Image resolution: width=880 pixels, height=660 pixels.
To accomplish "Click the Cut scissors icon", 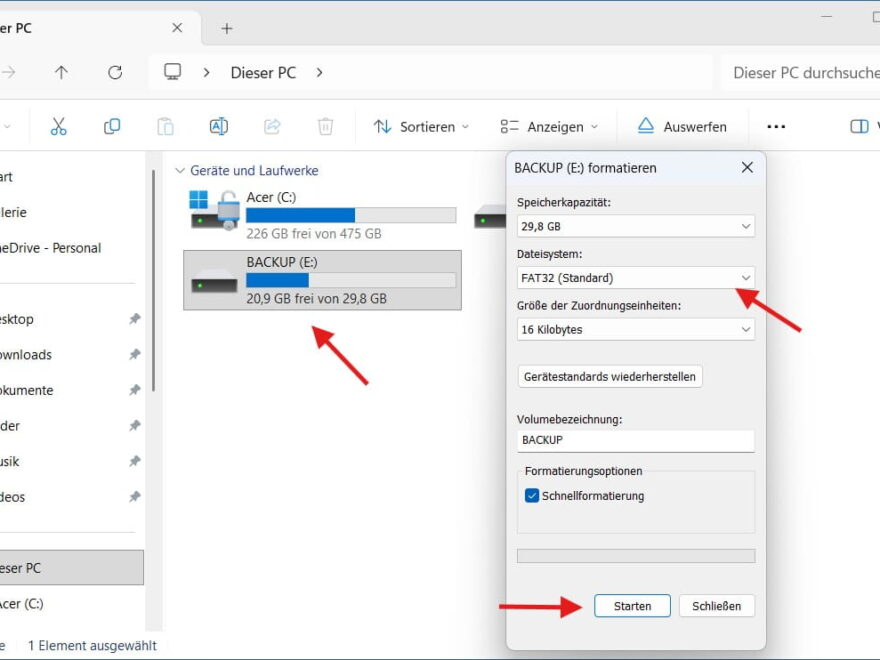I will [x=58, y=126].
